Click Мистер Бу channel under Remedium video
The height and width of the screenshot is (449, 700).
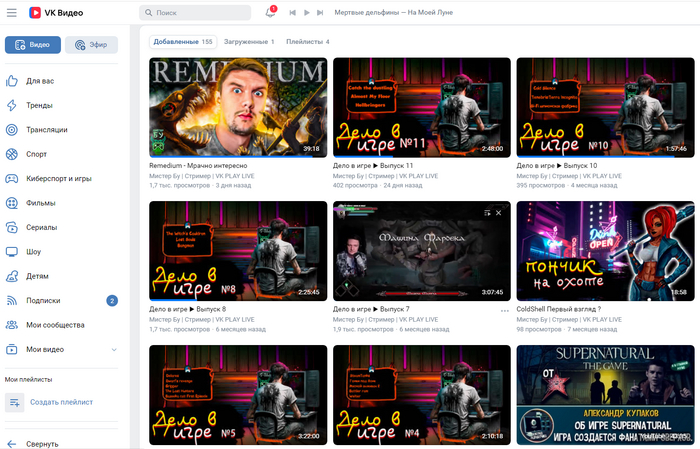click(x=202, y=176)
